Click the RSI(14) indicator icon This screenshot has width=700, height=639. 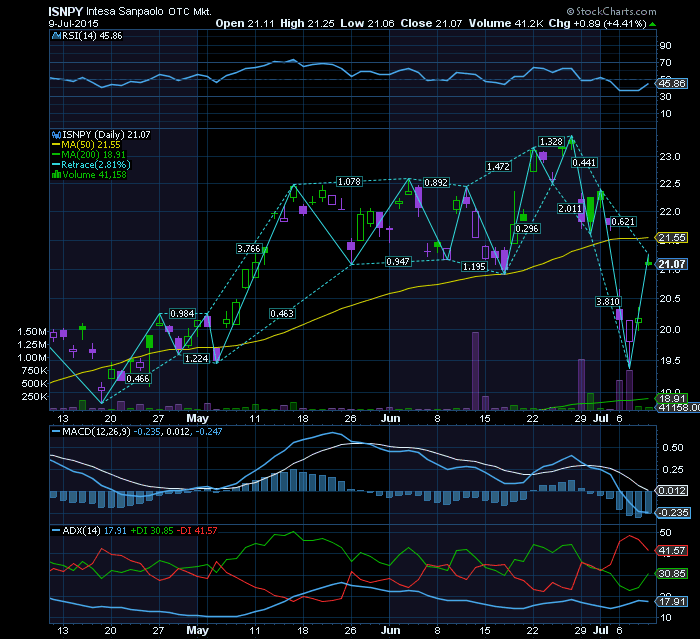(x=56, y=36)
